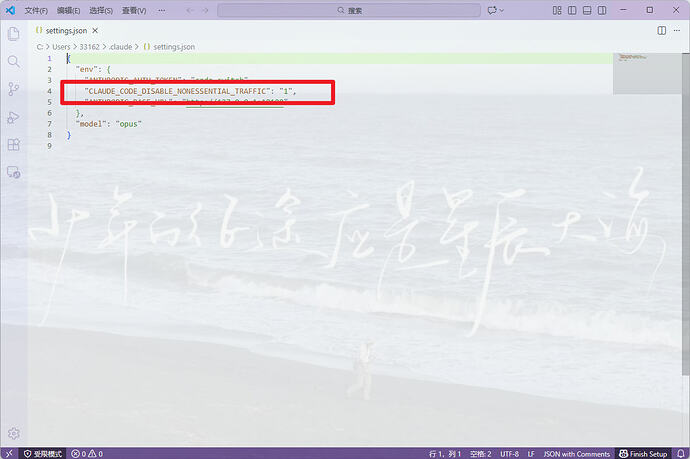Expand the Copilot dropdown arrow

pyautogui.click(x=502, y=10)
